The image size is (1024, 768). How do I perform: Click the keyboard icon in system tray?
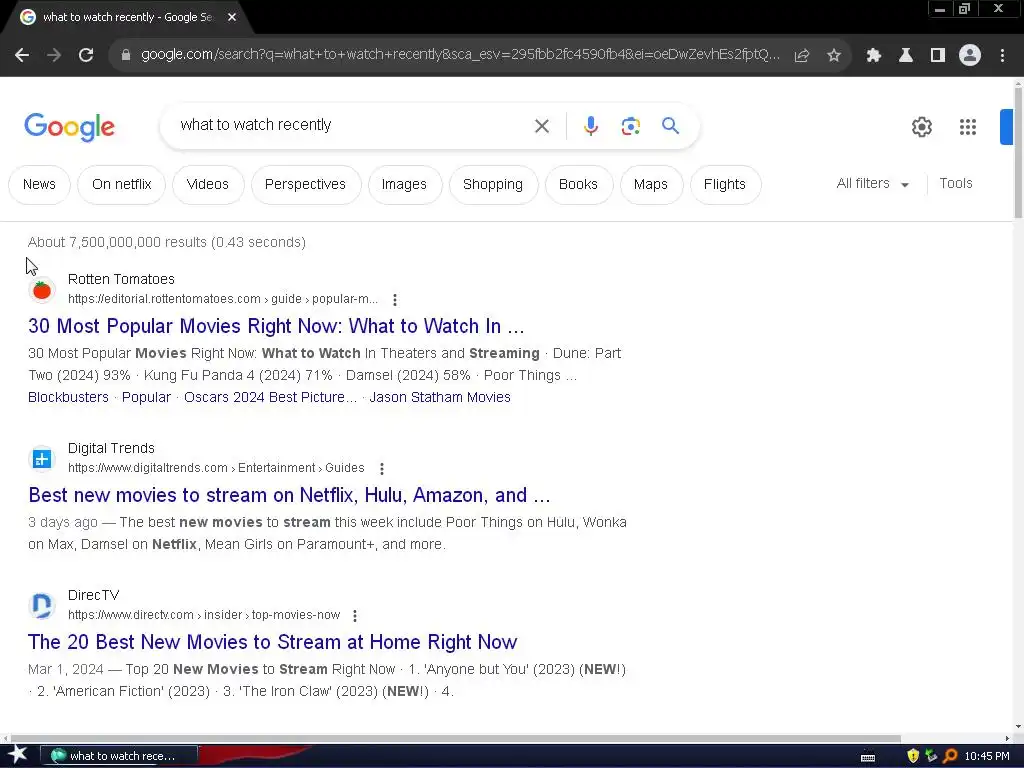(868, 758)
